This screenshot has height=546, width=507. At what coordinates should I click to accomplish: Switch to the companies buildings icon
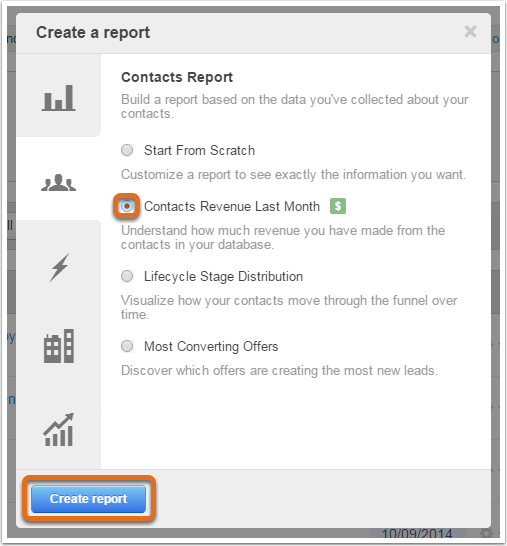pos(58,346)
